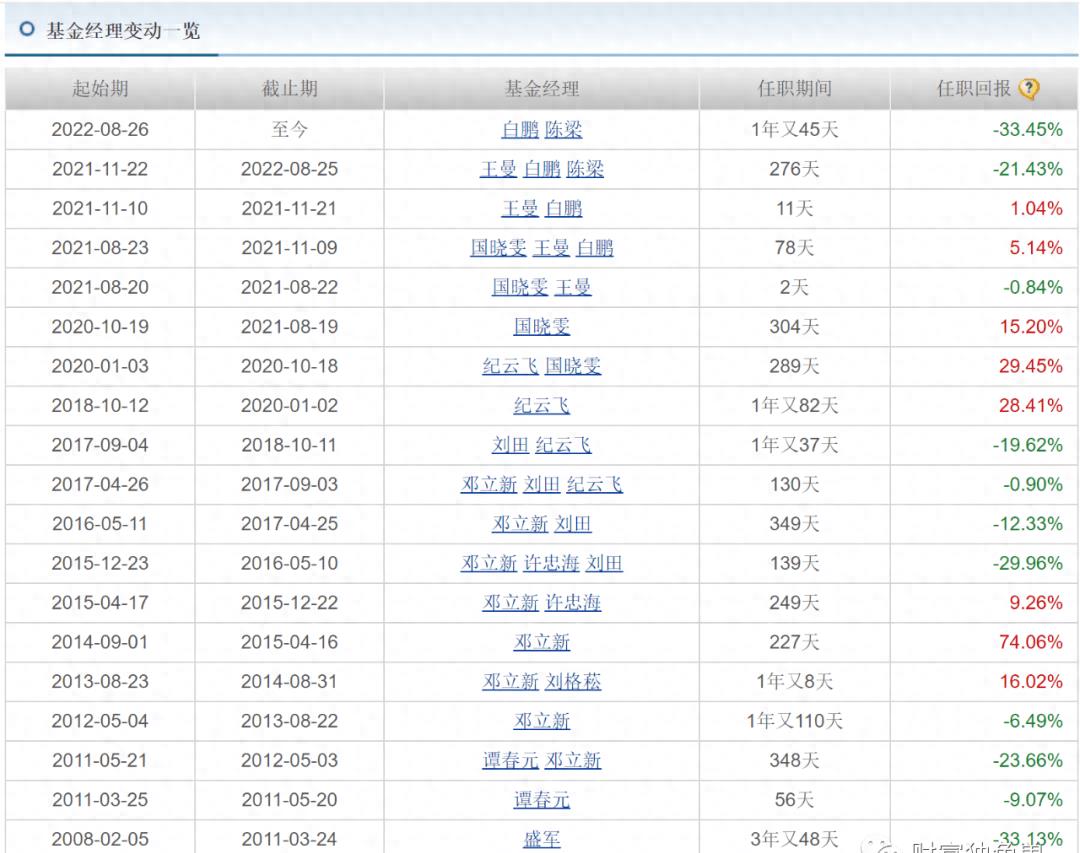Open 刘田 profile in the 2017-09-04 row
Screen dimensions: 1080x853
click(510, 444)
